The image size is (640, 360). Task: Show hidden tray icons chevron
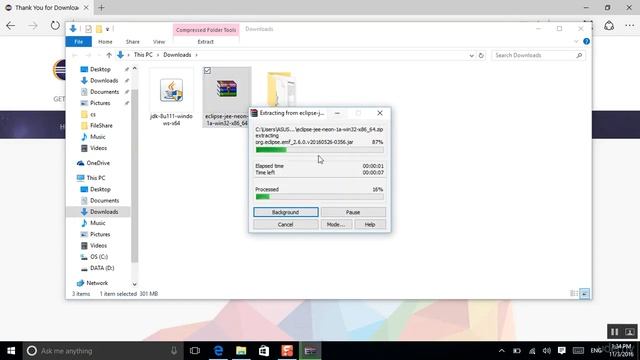pyautogui.click(x=502, y=351)
